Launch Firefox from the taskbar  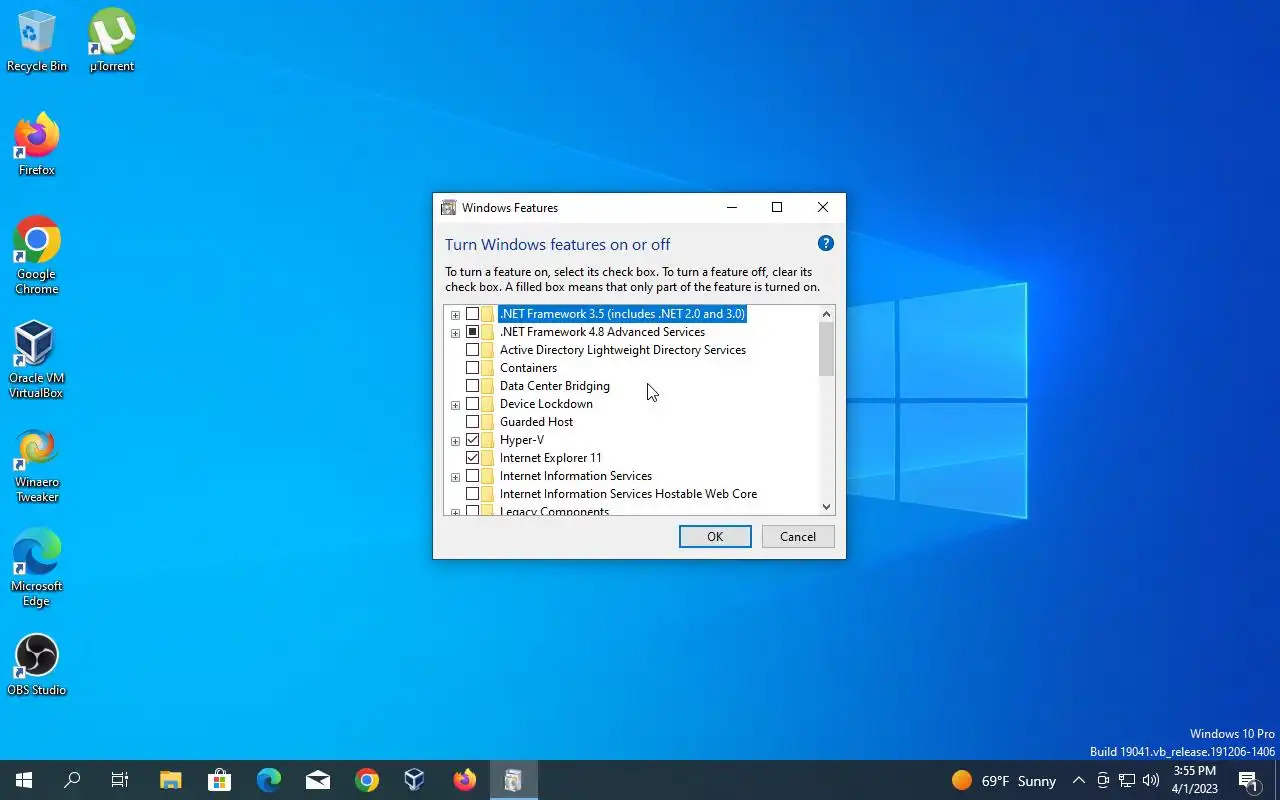[464, 780]
